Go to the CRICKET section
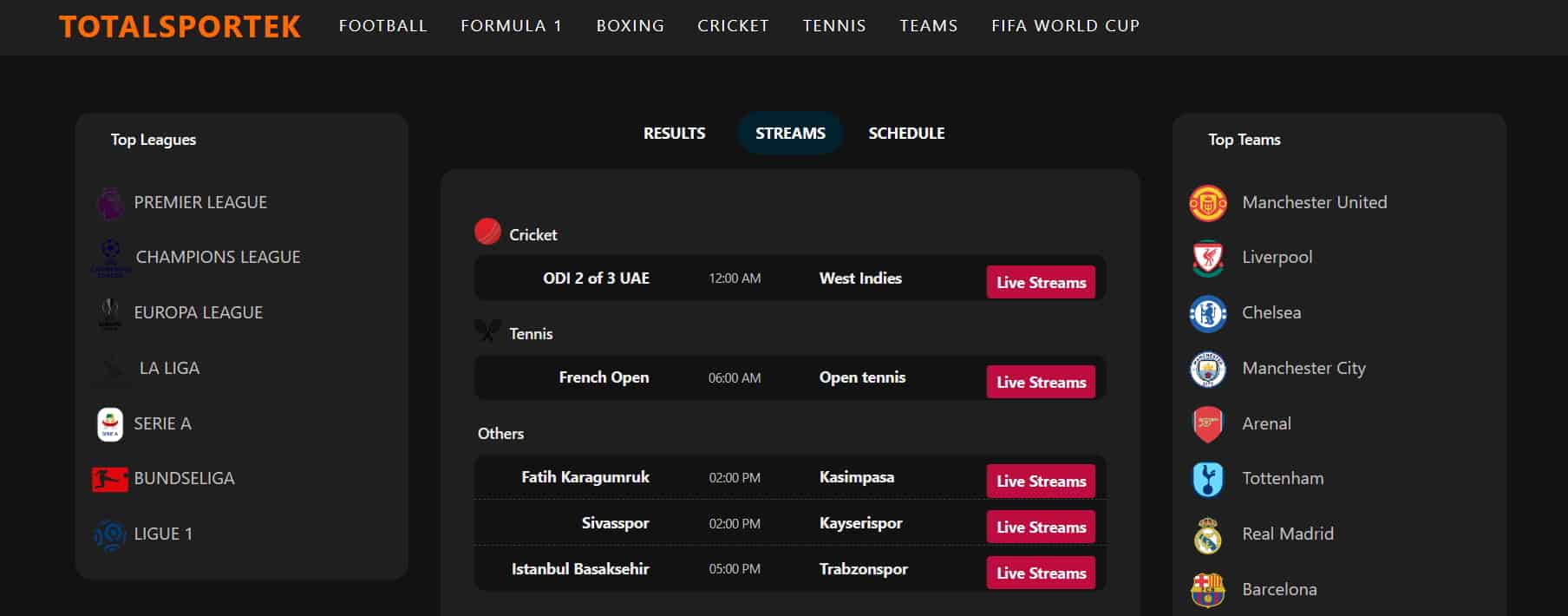Viewport: 1568px width, 616px height. point(734,26)
